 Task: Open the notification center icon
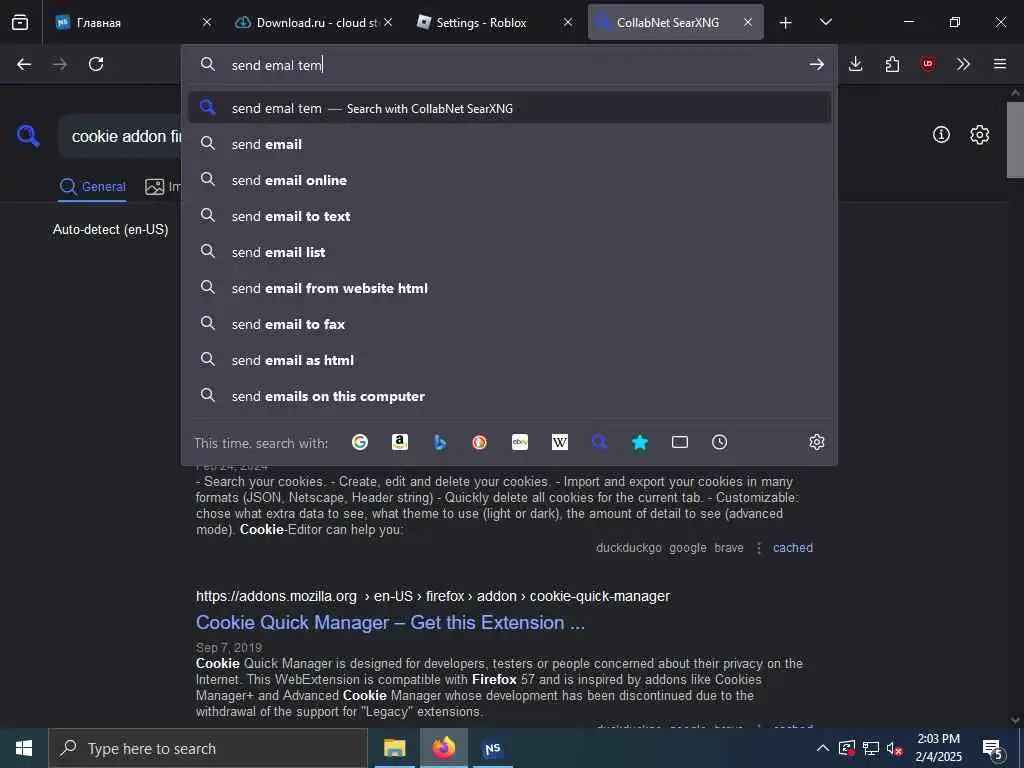pyautogui.click(x=993, y=749)
